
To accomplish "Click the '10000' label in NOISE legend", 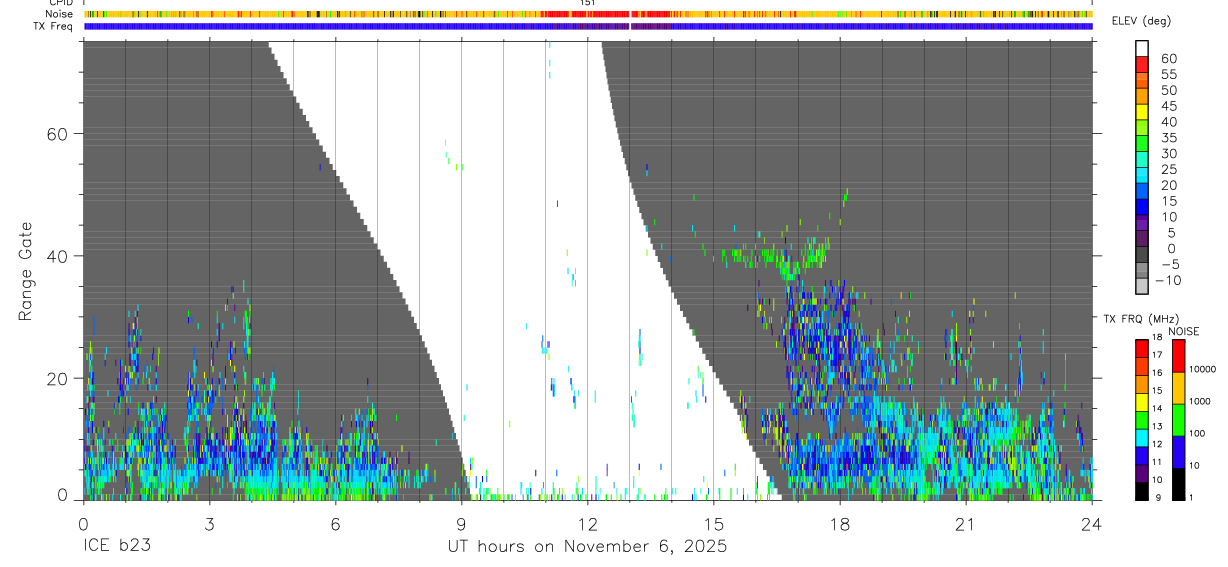I will pyautogui.click(x=1203, y=369).
